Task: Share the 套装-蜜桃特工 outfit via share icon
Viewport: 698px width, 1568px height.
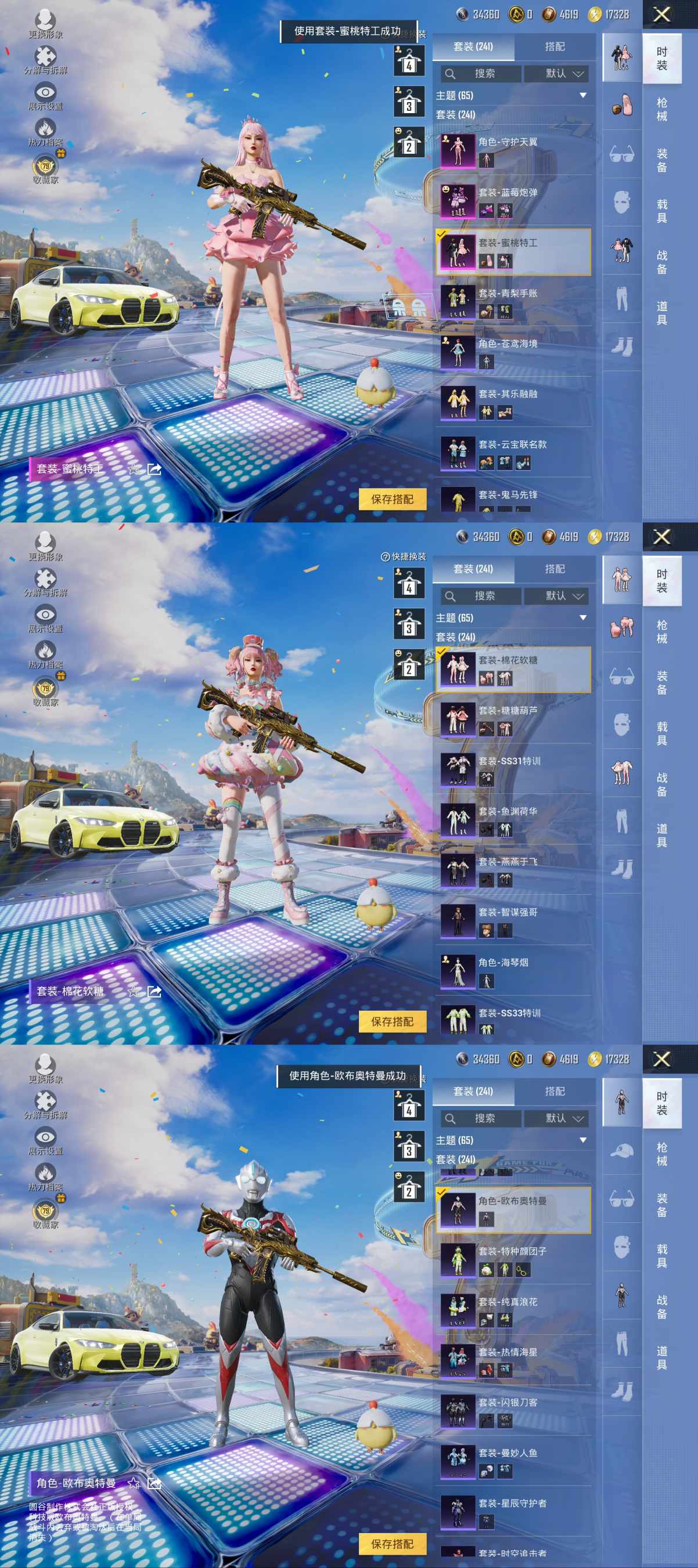Action: (x=154, y=469)
